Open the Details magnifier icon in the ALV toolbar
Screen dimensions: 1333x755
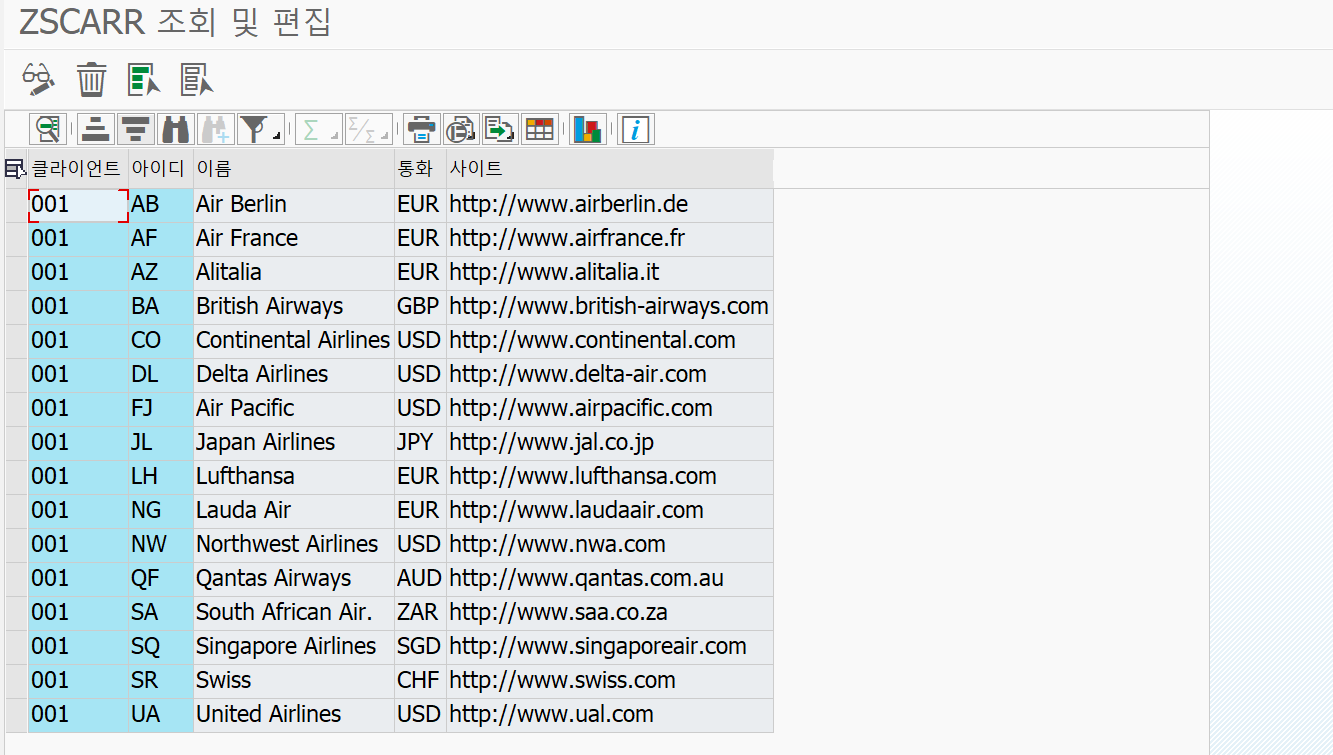pos(48,129)
